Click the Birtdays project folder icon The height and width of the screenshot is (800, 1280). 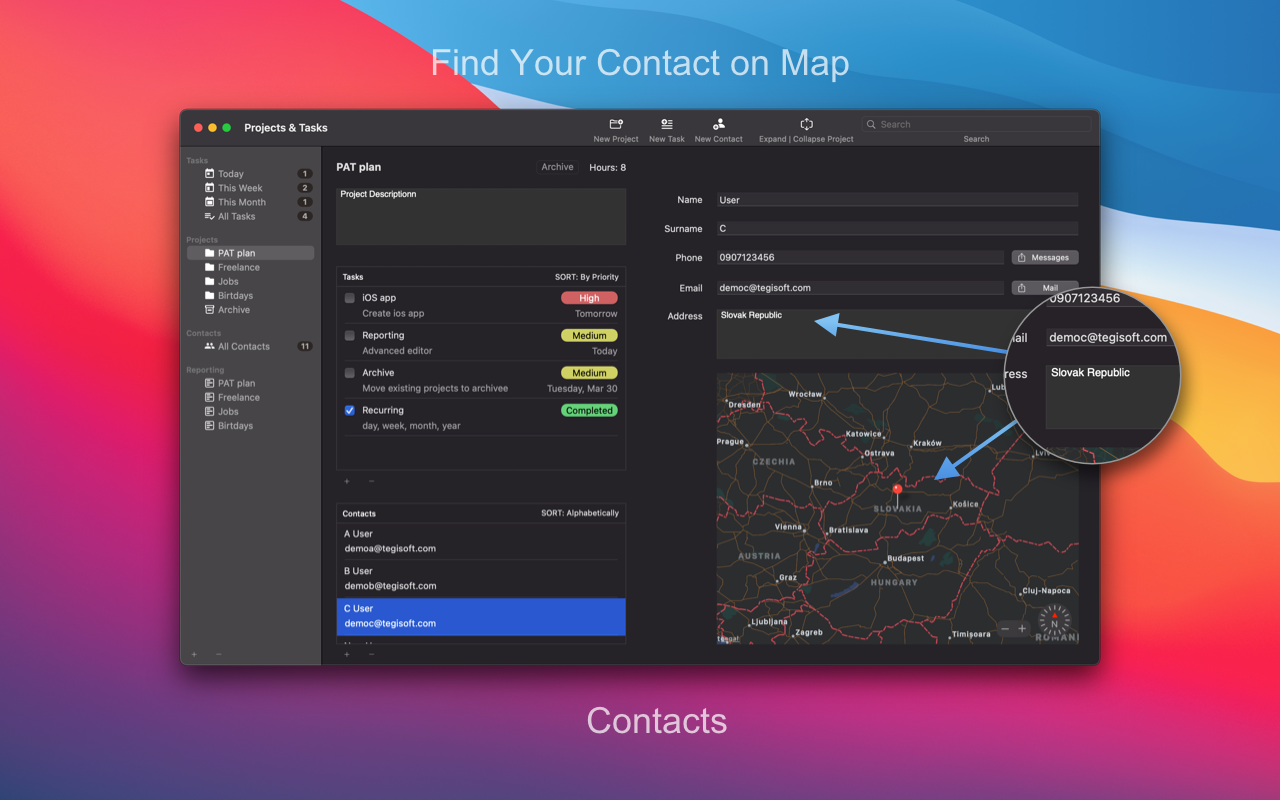click(x=209, y=295)
